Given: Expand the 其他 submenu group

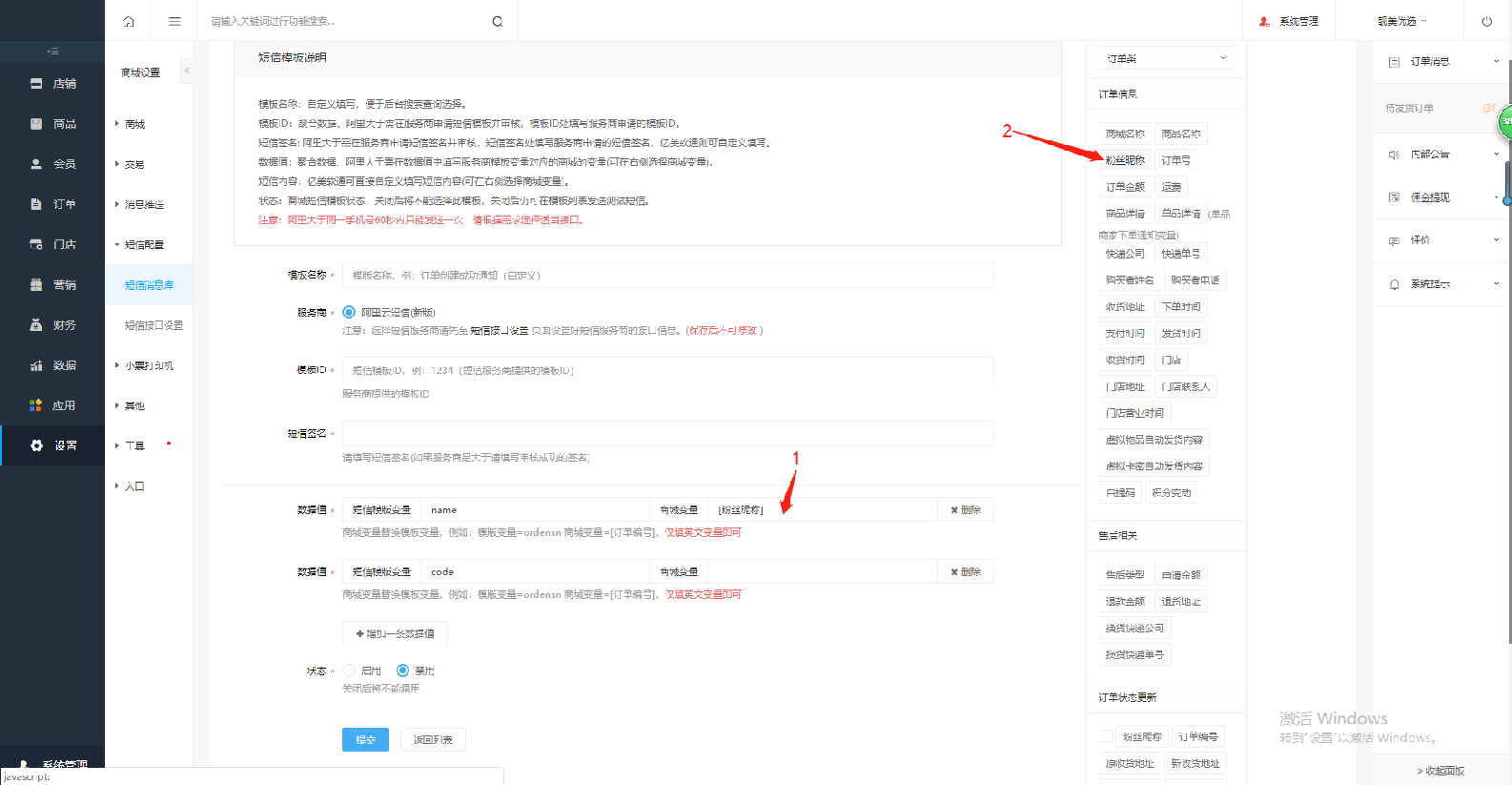Looking at the screenshot, I should click(130, 405).
